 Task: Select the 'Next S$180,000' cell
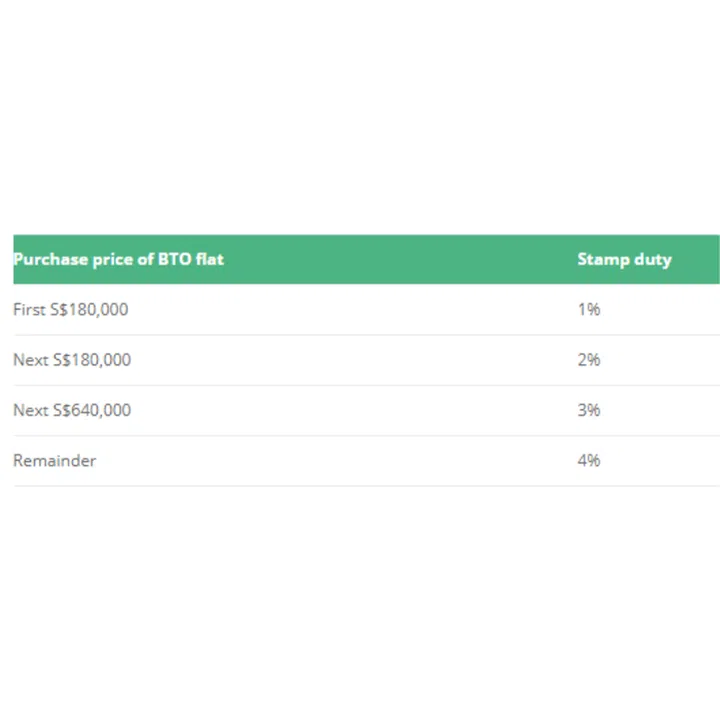72,360
